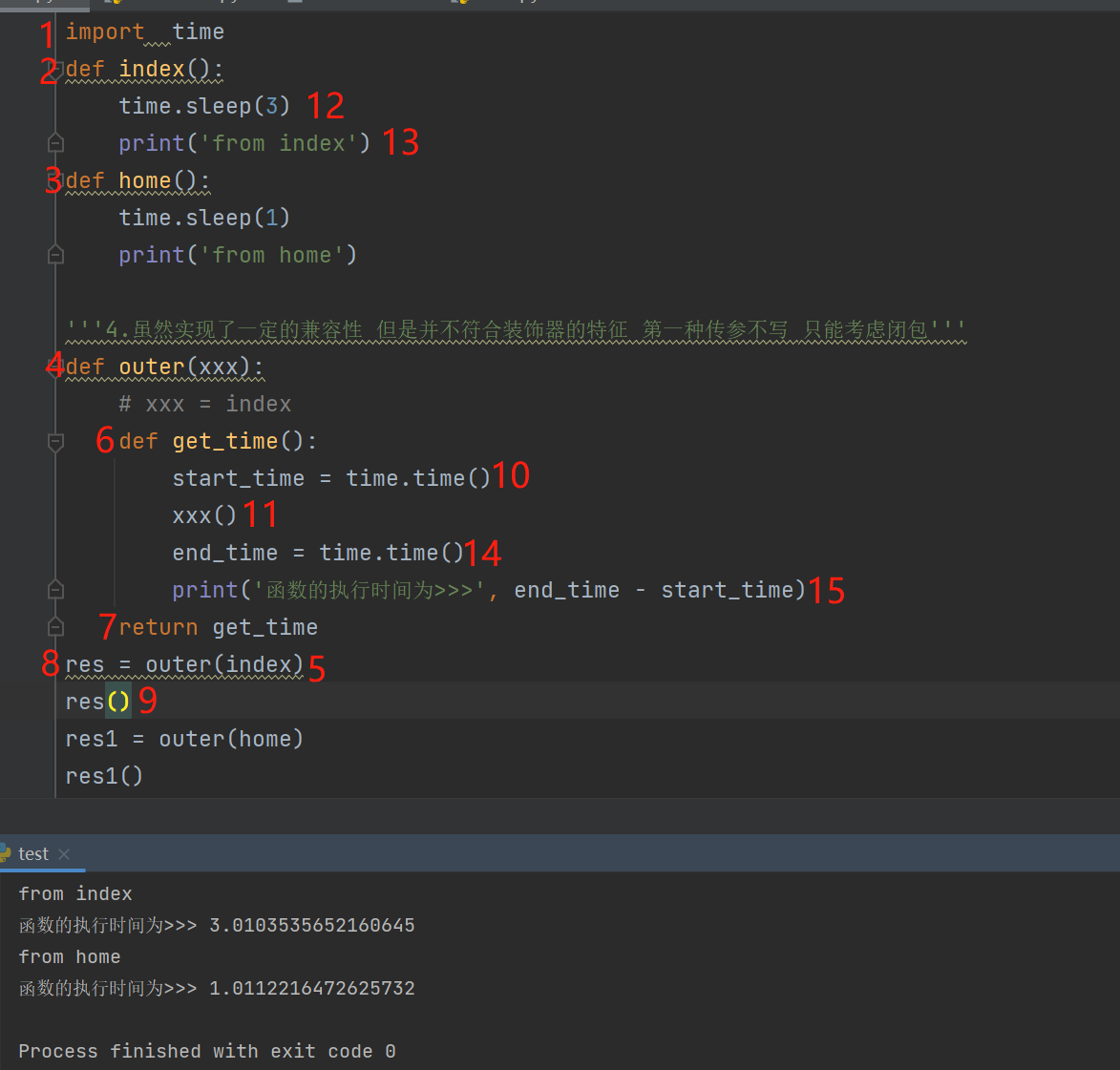Click fold end marker beside print('from index')
This screenshot has width=1120, height=1070.
pyautogui.click(x=55, y=143)
